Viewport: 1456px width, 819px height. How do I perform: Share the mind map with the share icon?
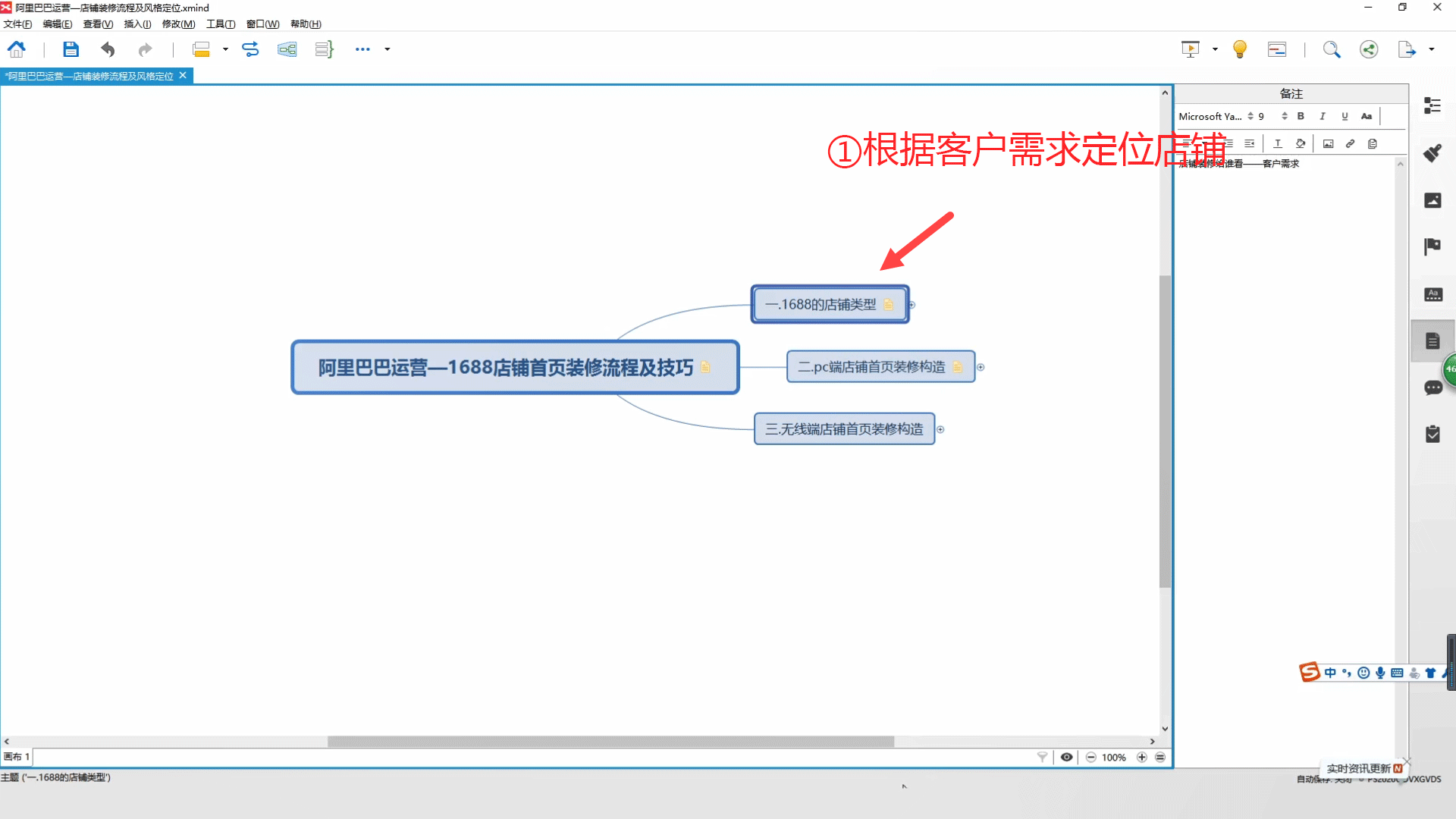click(1369, 50)
